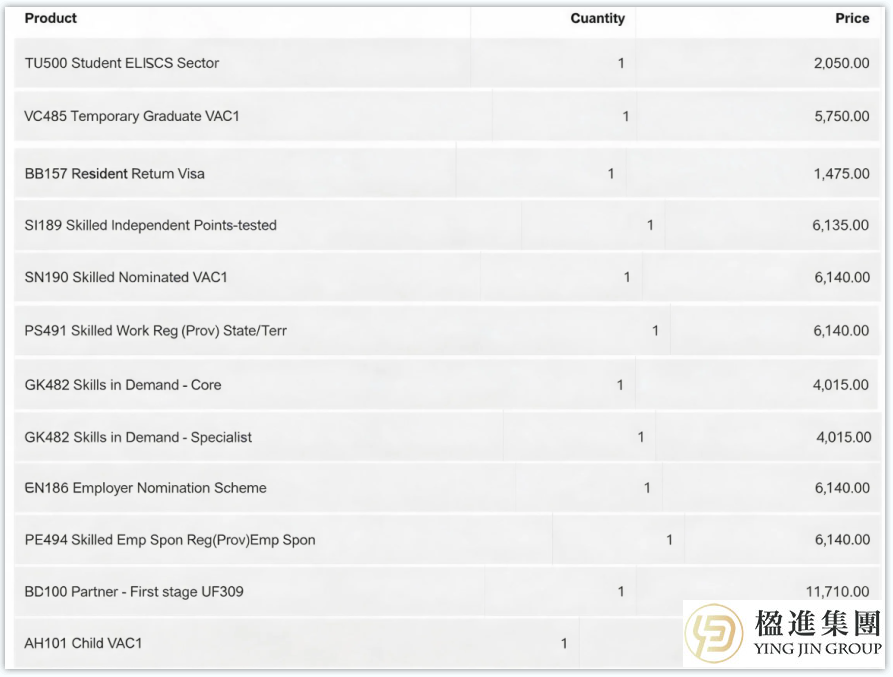Viewport: 893px width, 677px height.
Task: Select VC485 Temporary Graduate VAC1 product
Action: [x=132, y=116]
